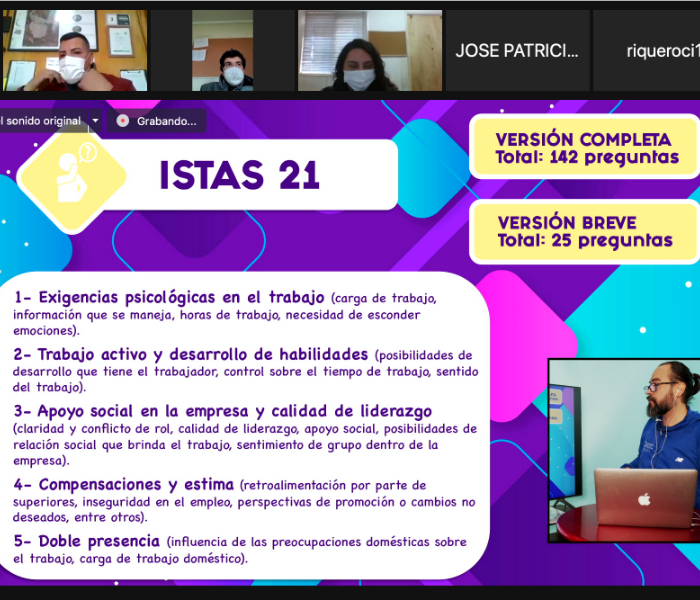
Task: Click the '5- Doble presencia' heading
Action: coord(87,541)
